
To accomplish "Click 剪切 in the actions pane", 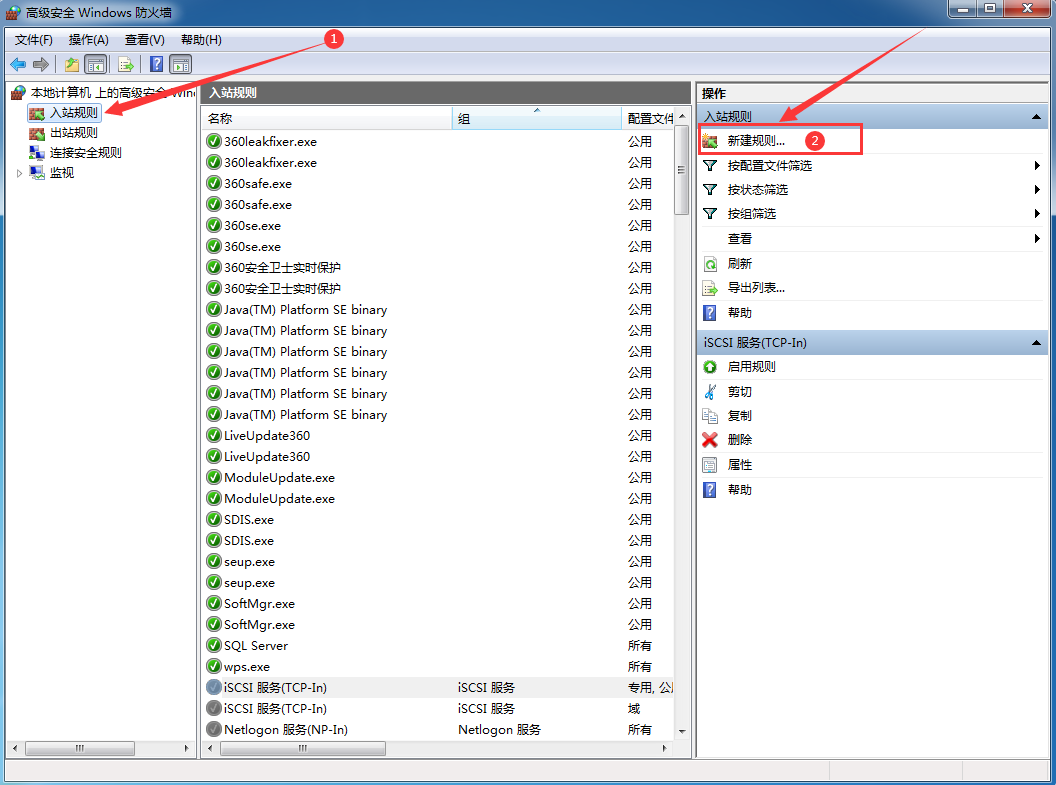I will [739, 392].
